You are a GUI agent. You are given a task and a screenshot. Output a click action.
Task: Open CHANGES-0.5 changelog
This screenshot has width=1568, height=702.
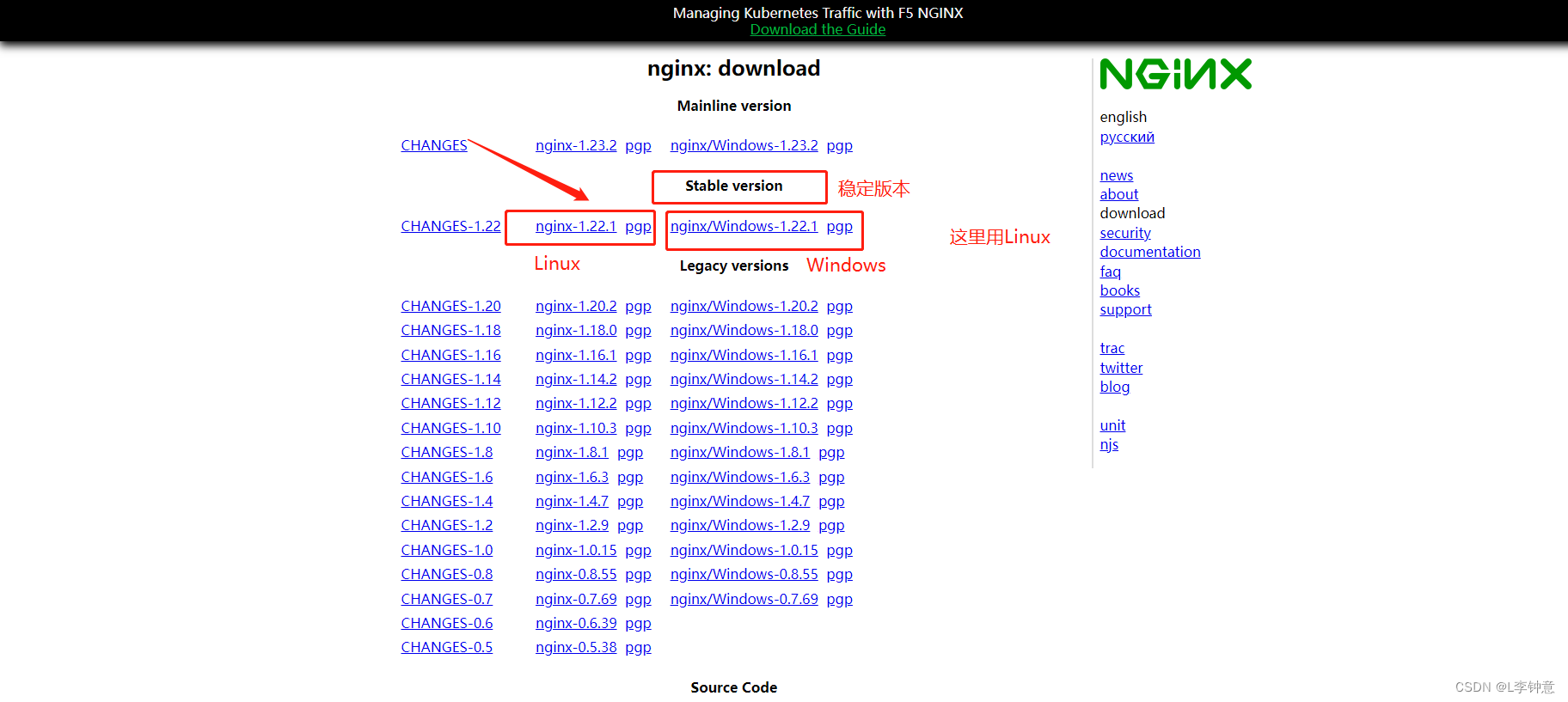447,647
